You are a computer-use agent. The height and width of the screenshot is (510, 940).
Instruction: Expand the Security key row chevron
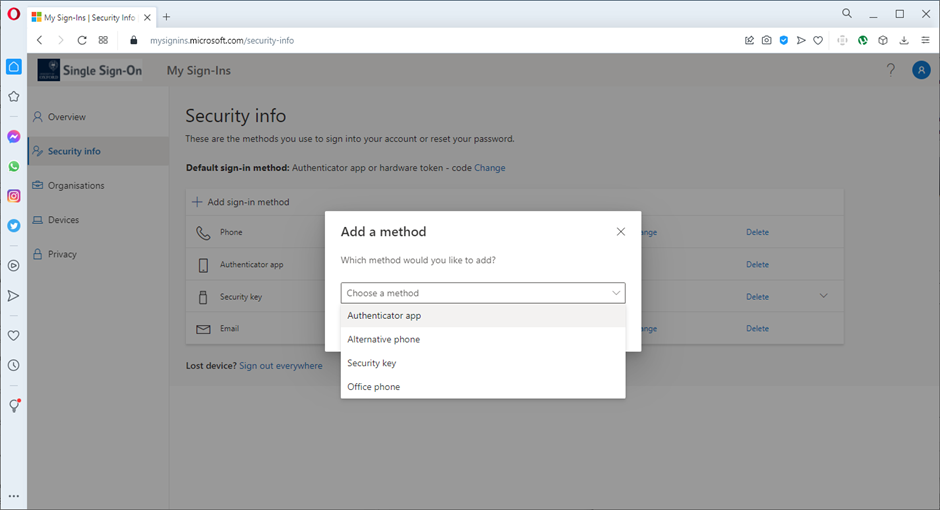click(x=824, y=296)
